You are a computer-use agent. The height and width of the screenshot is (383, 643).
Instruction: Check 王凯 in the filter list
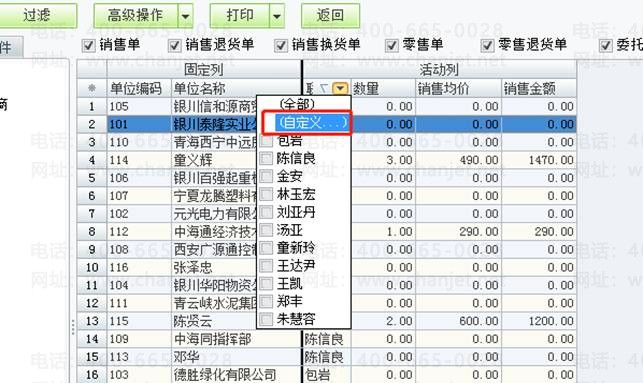tap(266, 283)
